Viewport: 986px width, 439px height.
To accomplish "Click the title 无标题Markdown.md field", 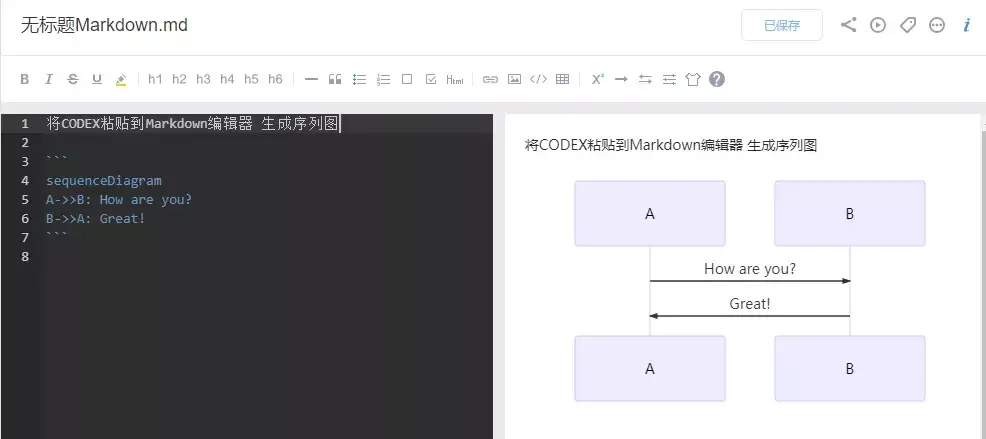I will click(x=104, y=25).
